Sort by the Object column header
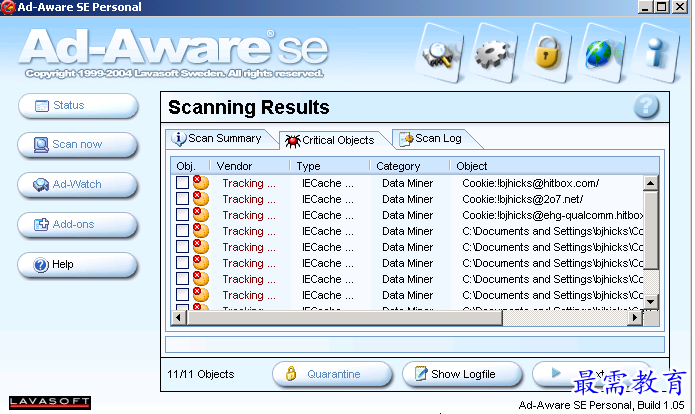The width and height of the screenshot is (695, 414). click(554, 166)
